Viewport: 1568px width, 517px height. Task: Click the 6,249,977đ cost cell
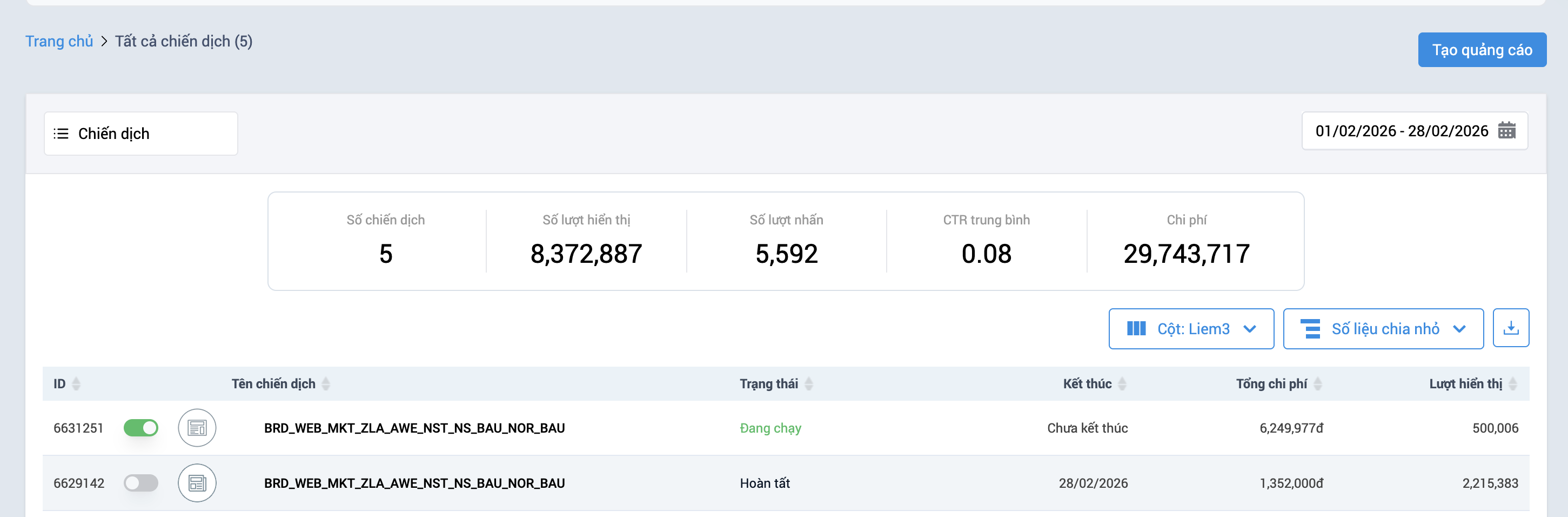tap(1291, 428)
